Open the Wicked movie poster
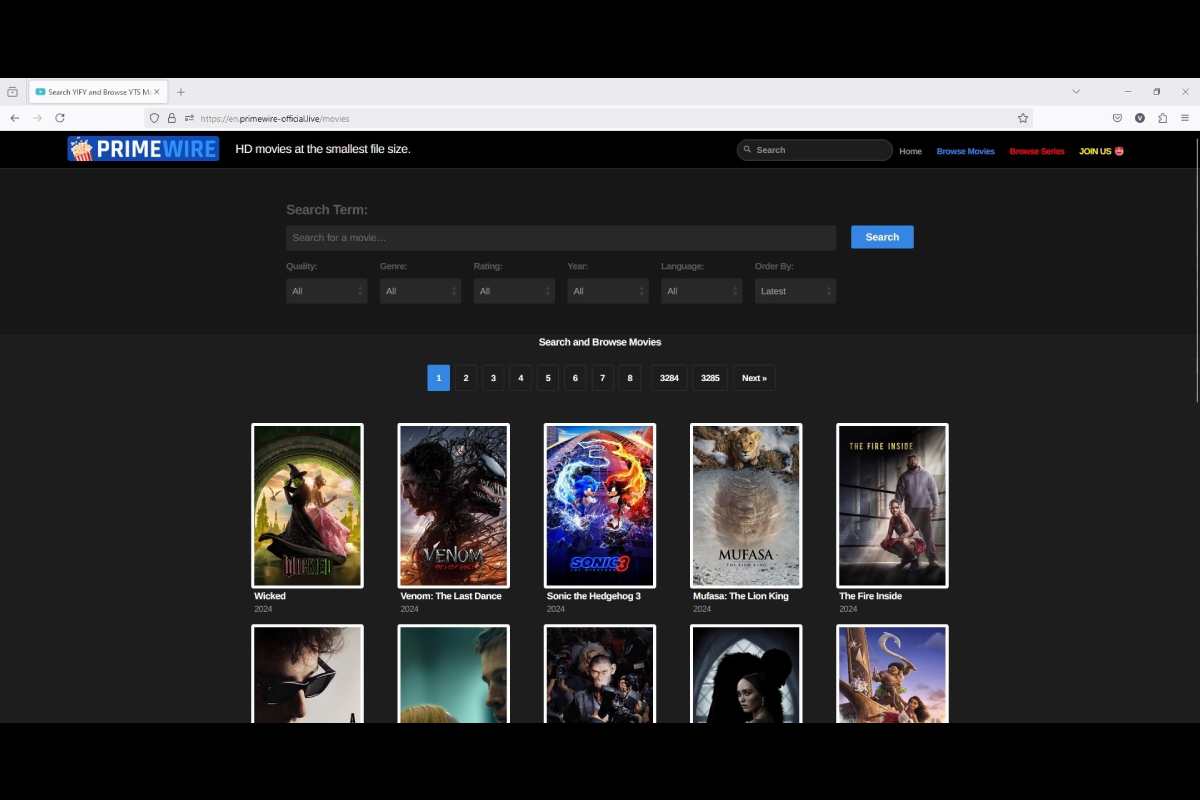The width and height of the screenshot is (1200, 800). [307, 505]
